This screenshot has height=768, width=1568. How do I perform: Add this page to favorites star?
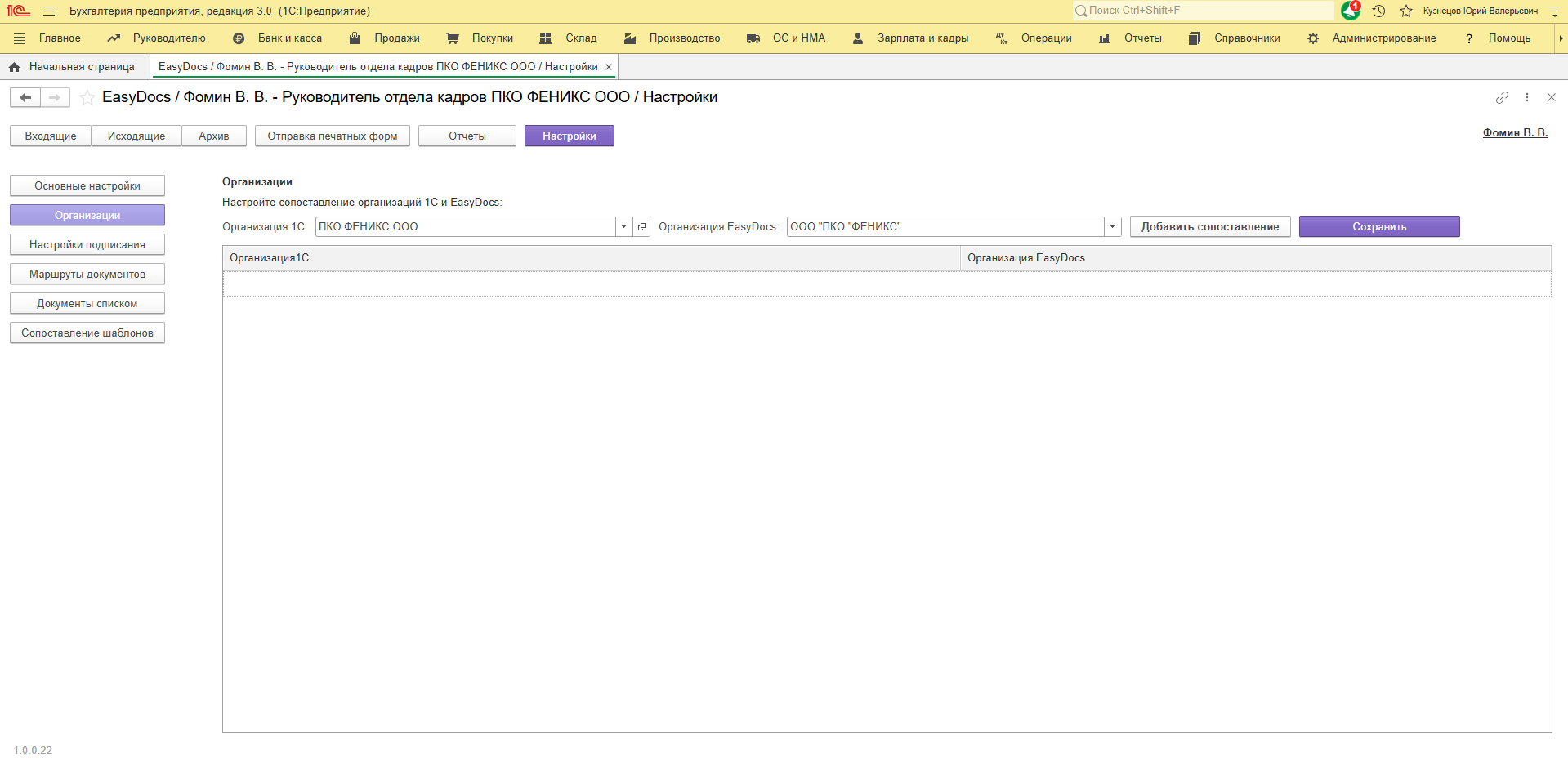click(87, 98)
